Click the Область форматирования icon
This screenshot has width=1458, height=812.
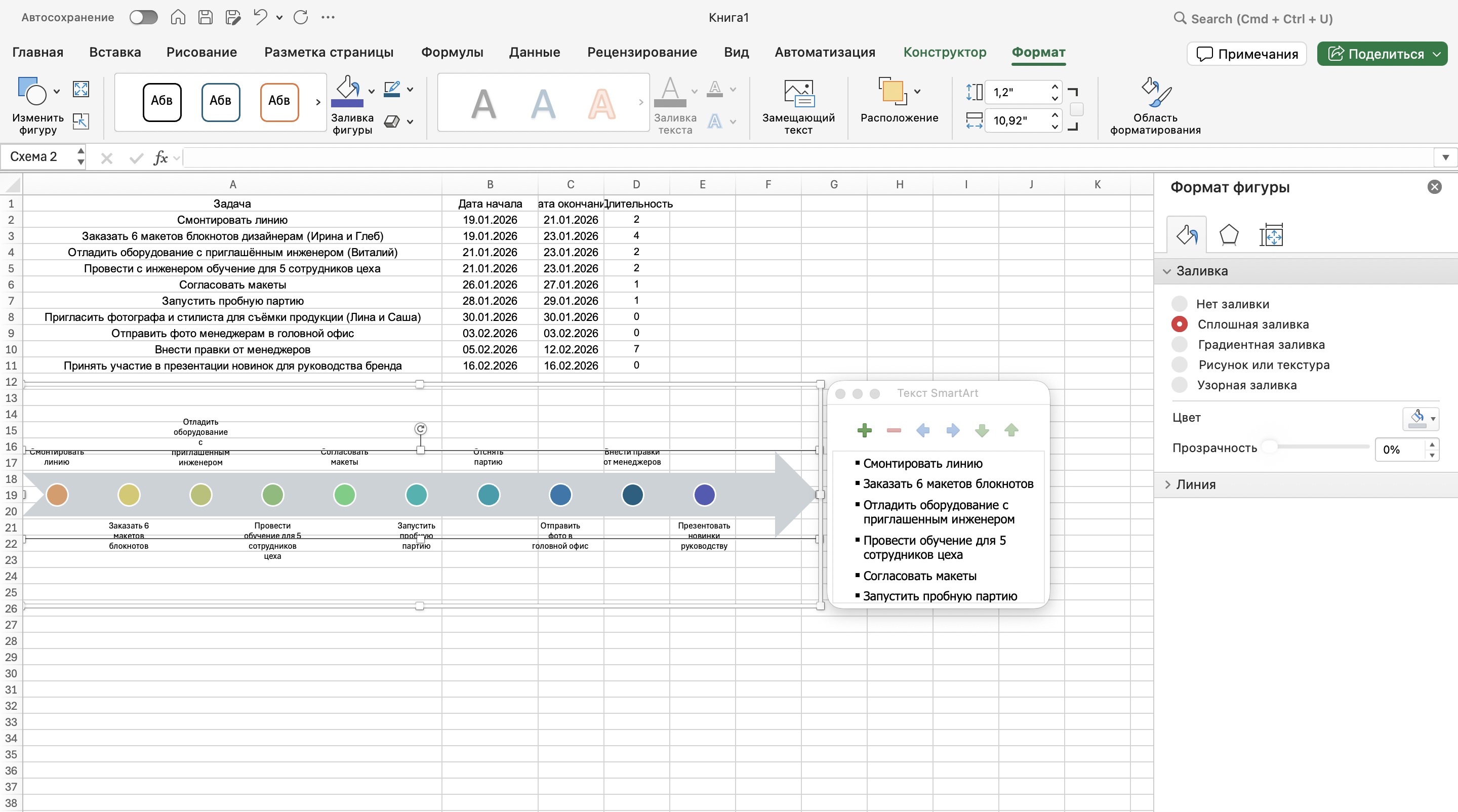click(1155, 93)
